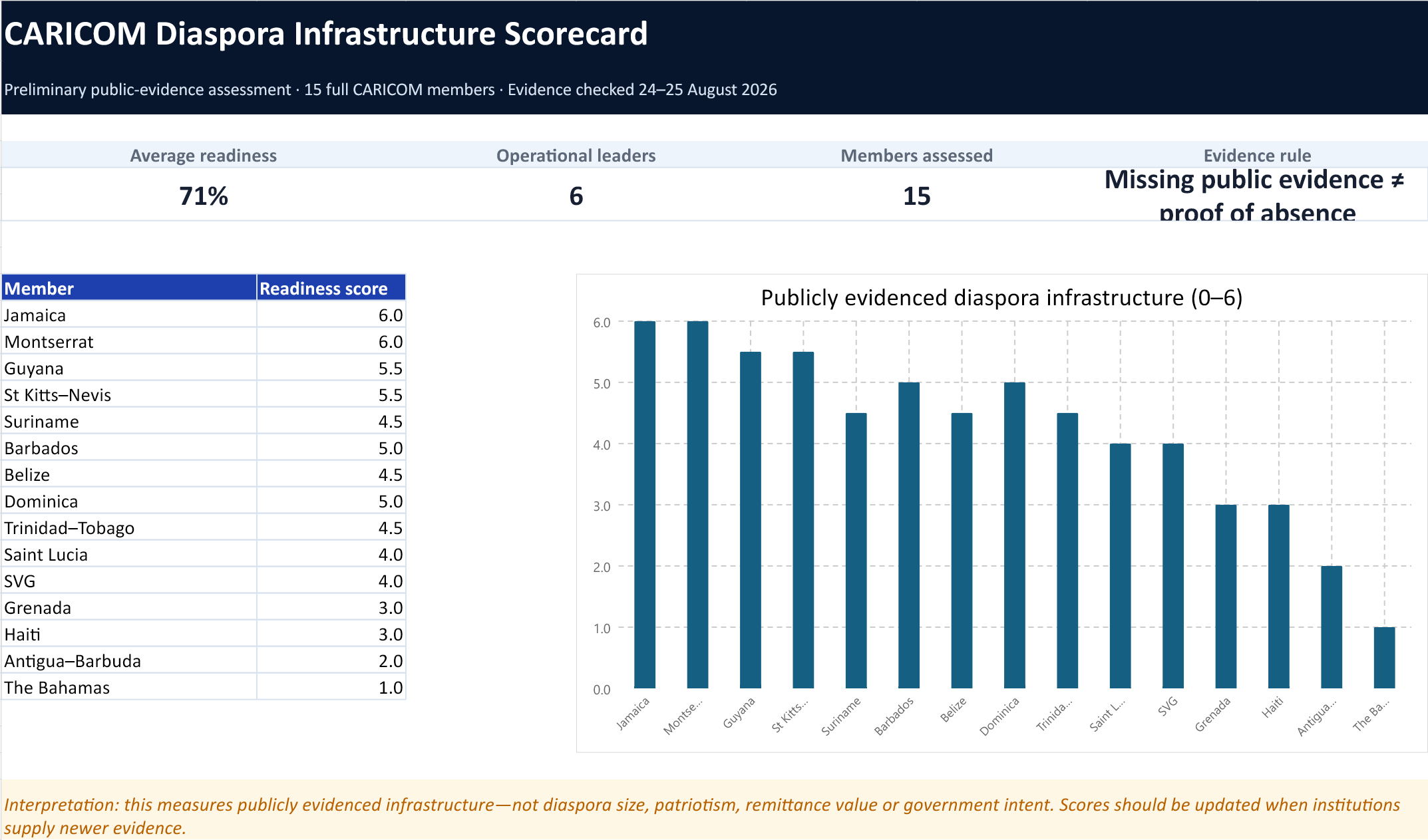This screenshot has width=1428, height=840.
Task: Select Trinidad–Tobago's readiness score cell
Action: tap(331, 527)
